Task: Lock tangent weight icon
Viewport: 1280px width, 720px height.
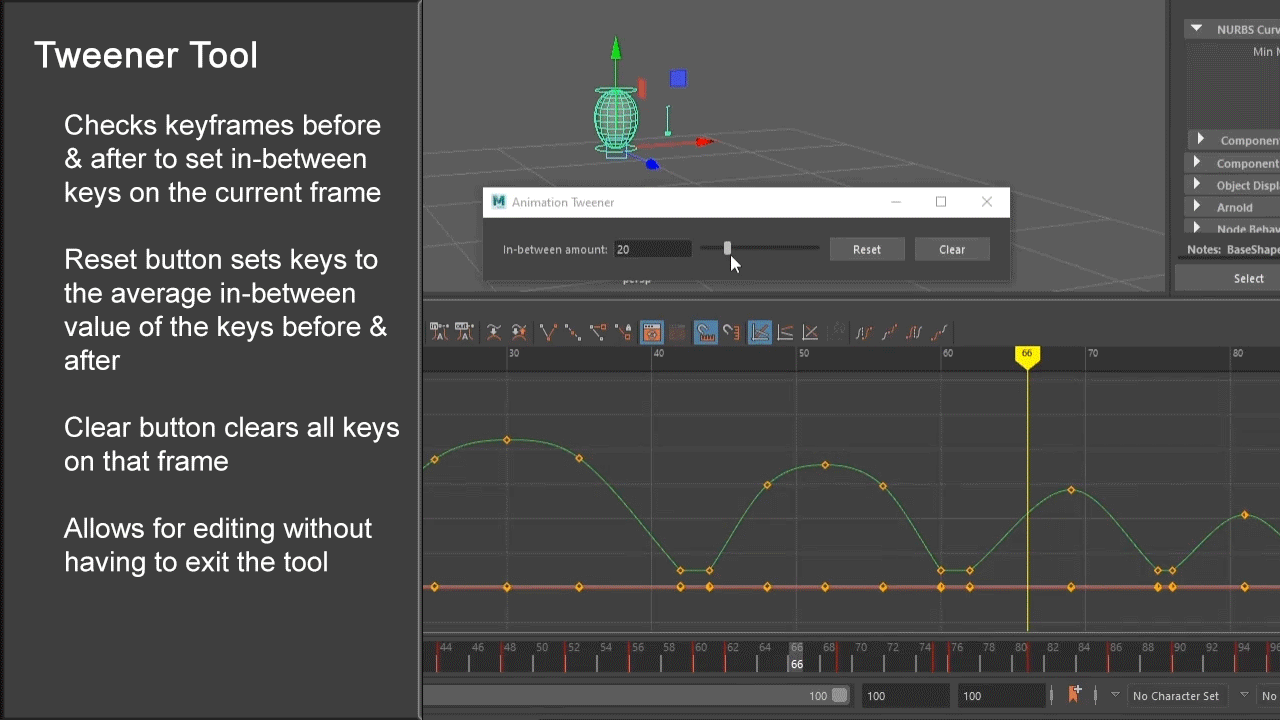Action: click(623, 332)
